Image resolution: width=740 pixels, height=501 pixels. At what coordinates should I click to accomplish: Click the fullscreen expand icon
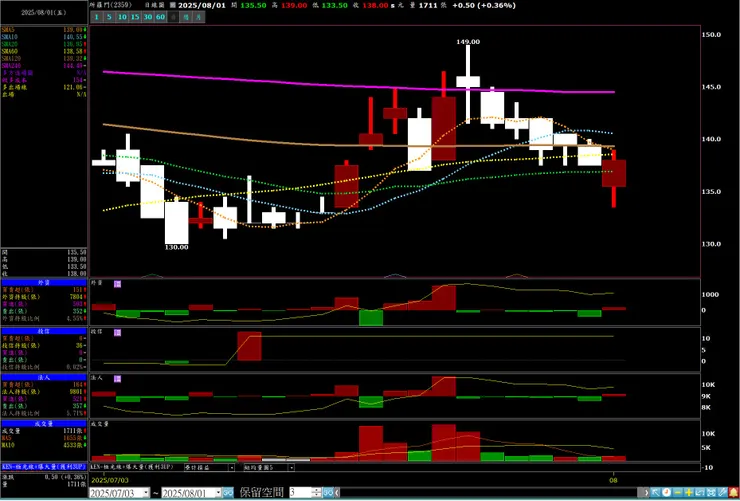711,493
